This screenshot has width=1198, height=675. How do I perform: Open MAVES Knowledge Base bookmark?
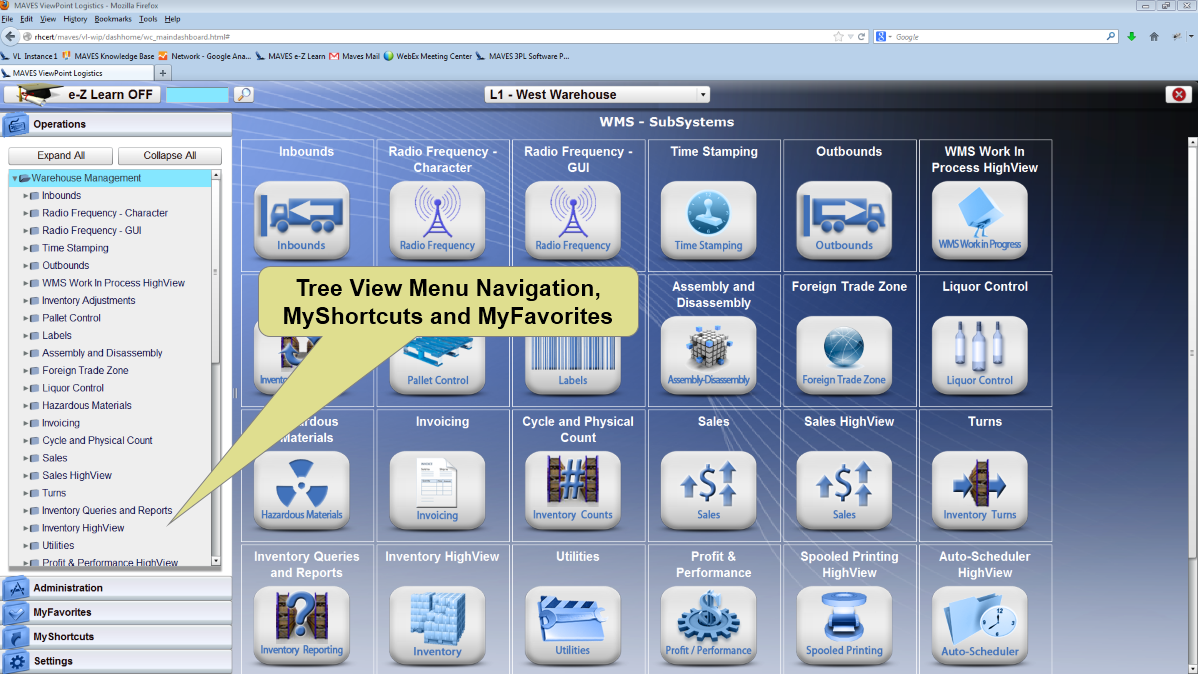coord(108,56)
